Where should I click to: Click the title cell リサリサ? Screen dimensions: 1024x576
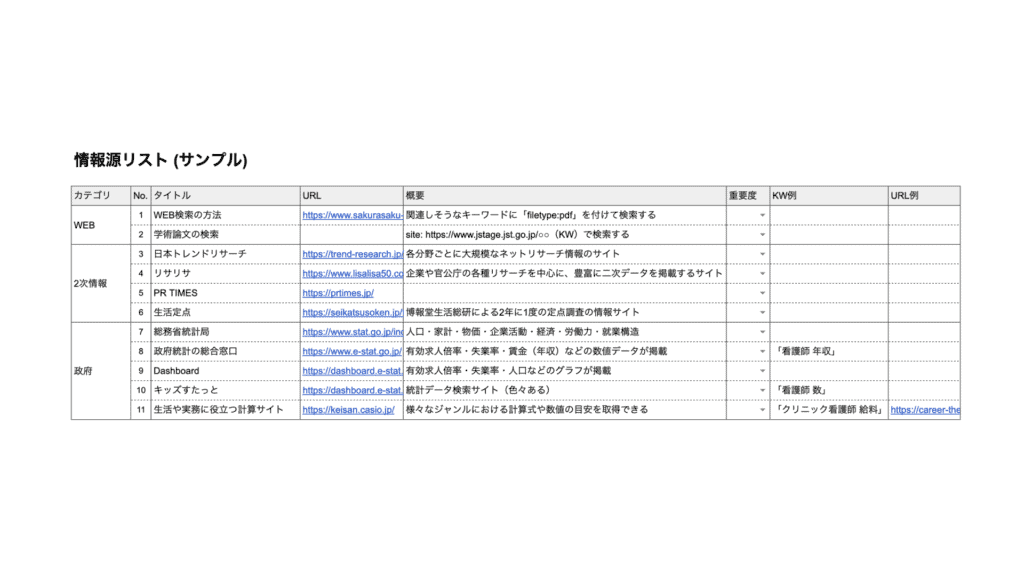click(x=225, y=274)
